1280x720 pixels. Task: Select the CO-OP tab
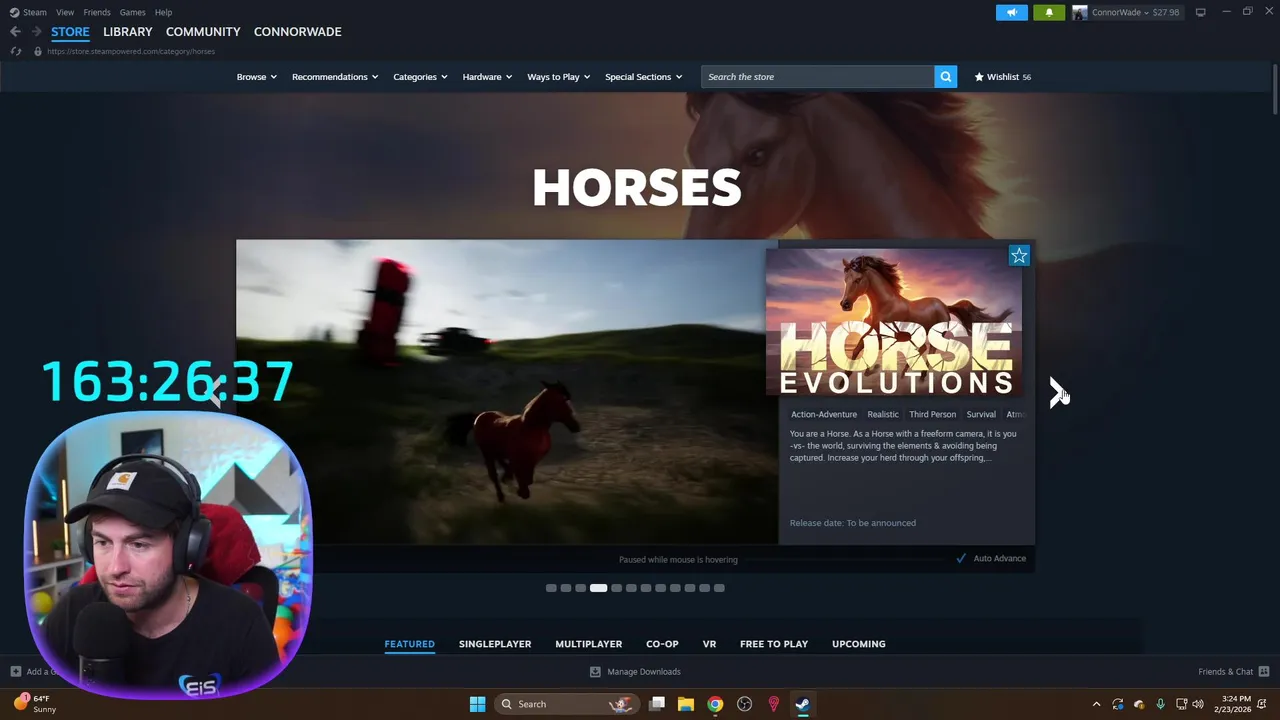click(x=662, y=644)
